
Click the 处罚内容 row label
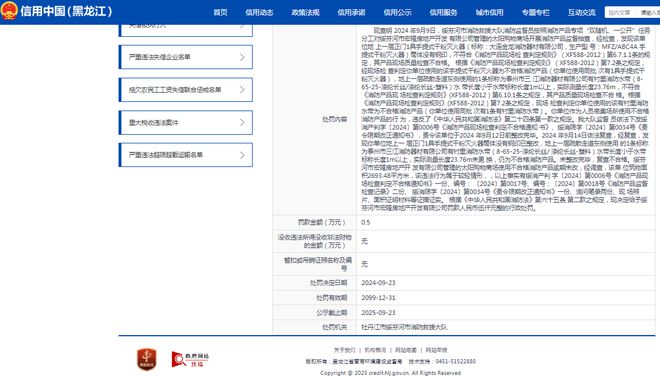click(335, 120)
